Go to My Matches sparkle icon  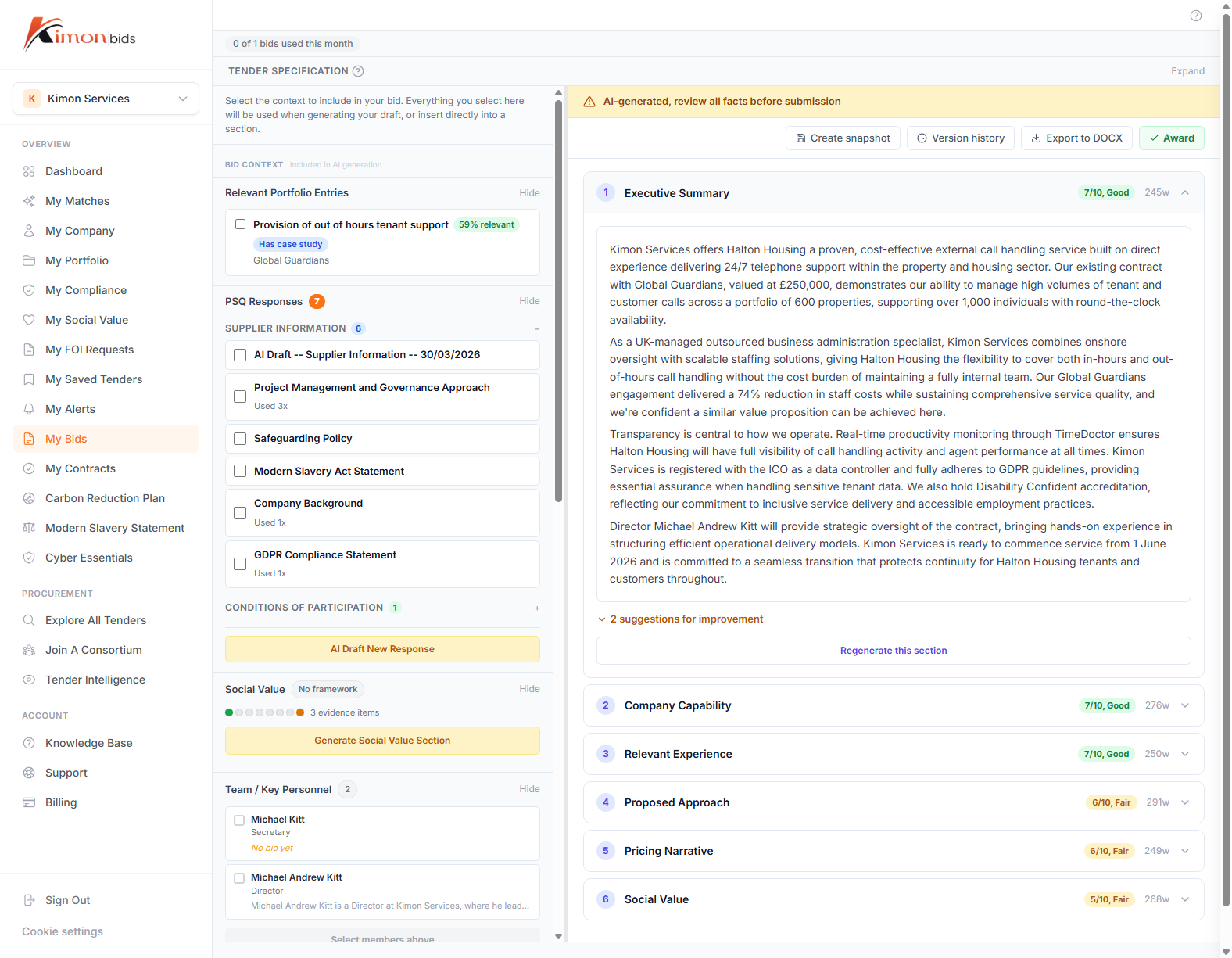click(x=29, y=201)
